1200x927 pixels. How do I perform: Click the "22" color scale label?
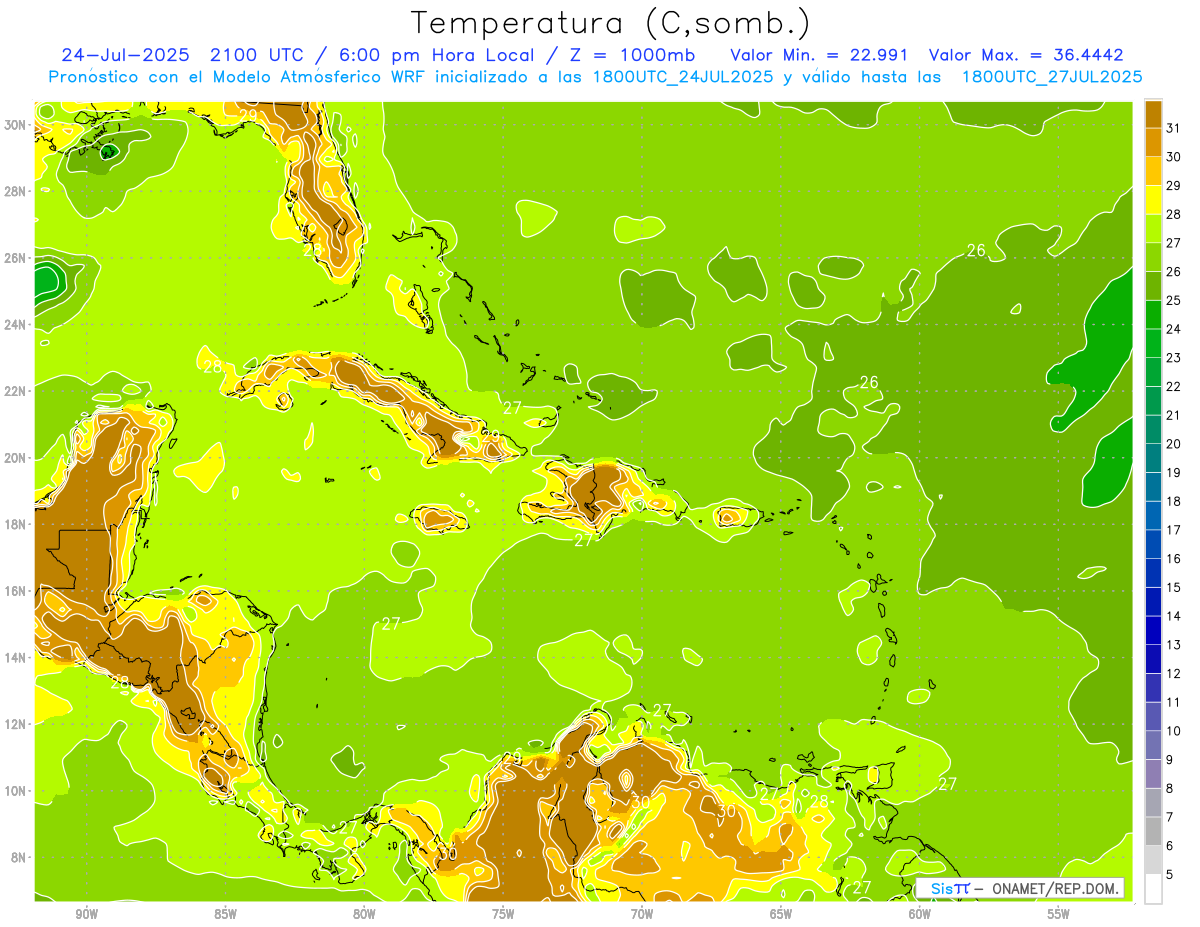1173,387
